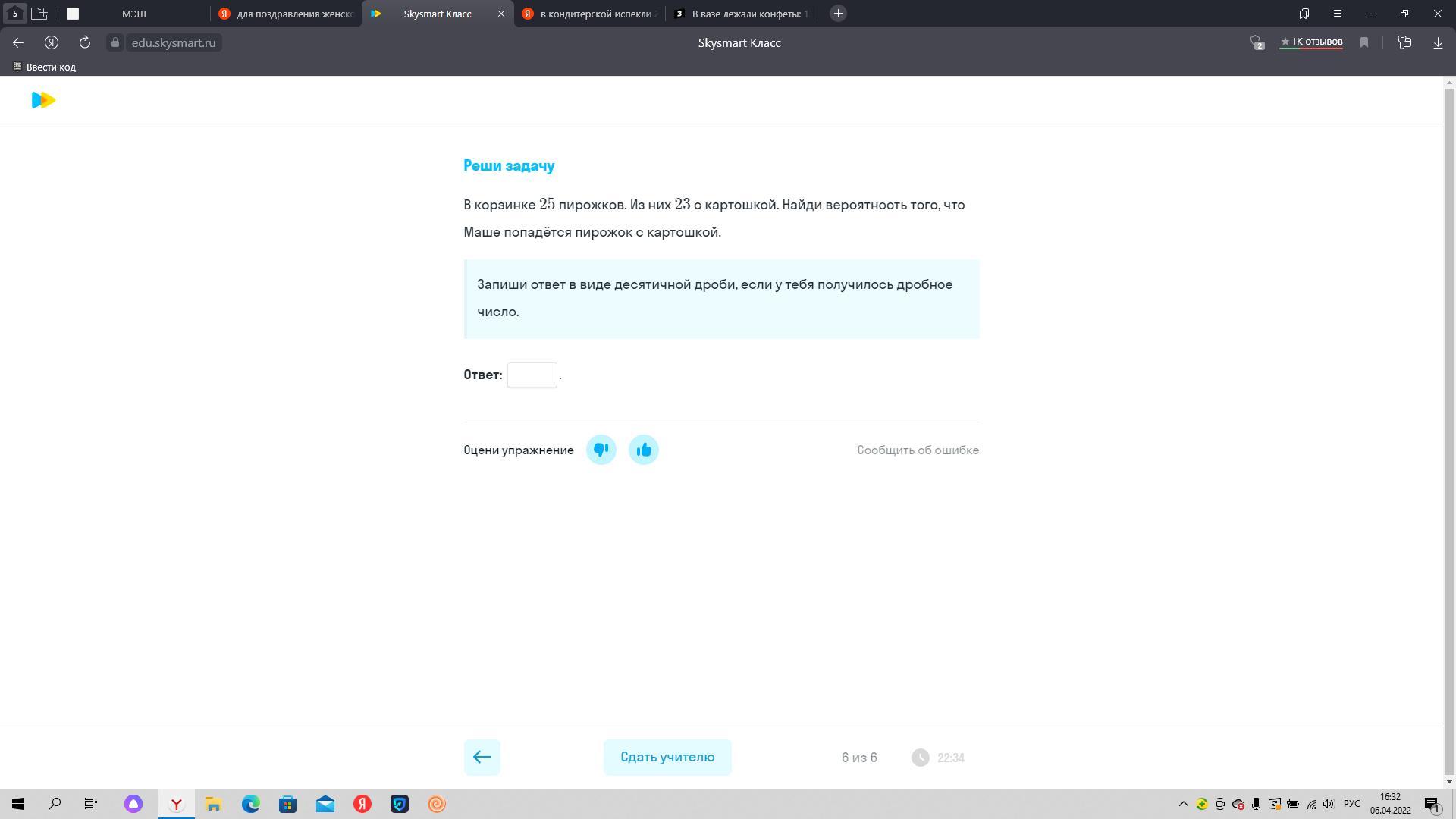Click 'Сообщить об ошибке' link
The height and width of the screenshot is (819, 1456).
[x=918, y=450]
